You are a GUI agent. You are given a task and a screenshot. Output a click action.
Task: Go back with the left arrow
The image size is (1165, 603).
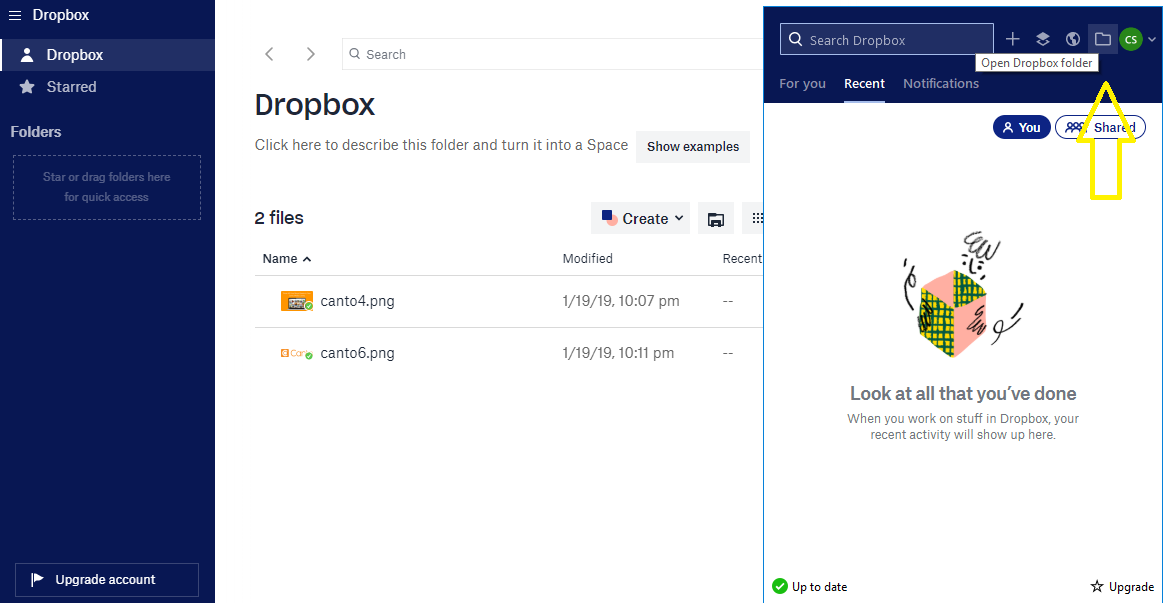click(x=270, y=54)
